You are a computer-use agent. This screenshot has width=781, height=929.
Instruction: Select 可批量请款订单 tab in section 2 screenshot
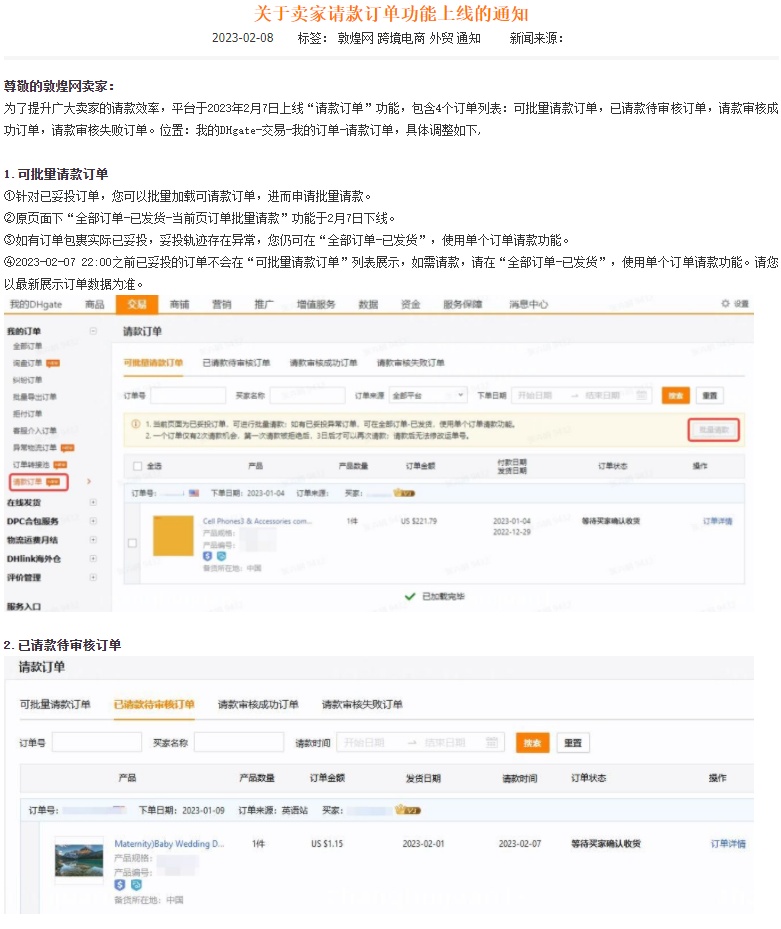tap(55, 704)
